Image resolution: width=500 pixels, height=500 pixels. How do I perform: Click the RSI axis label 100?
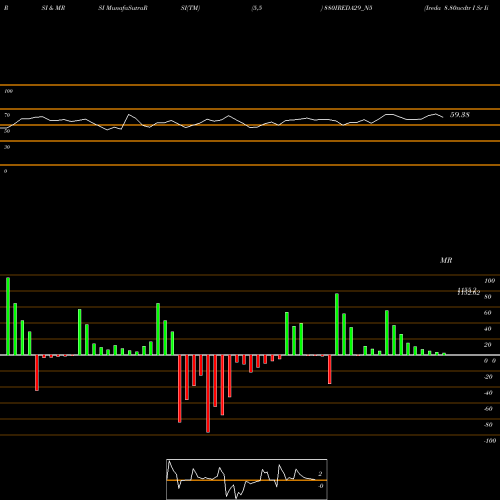[8, 91]
